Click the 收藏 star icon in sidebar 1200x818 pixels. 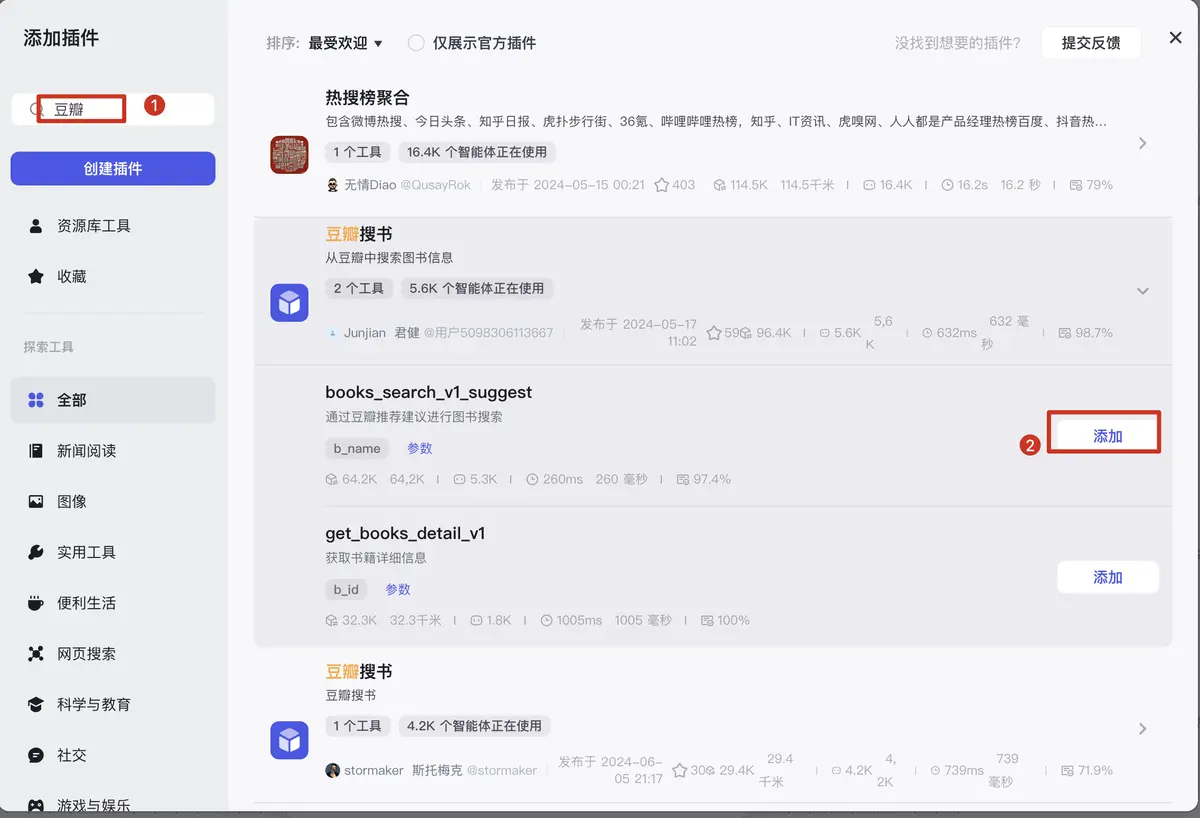coord(36,276)
